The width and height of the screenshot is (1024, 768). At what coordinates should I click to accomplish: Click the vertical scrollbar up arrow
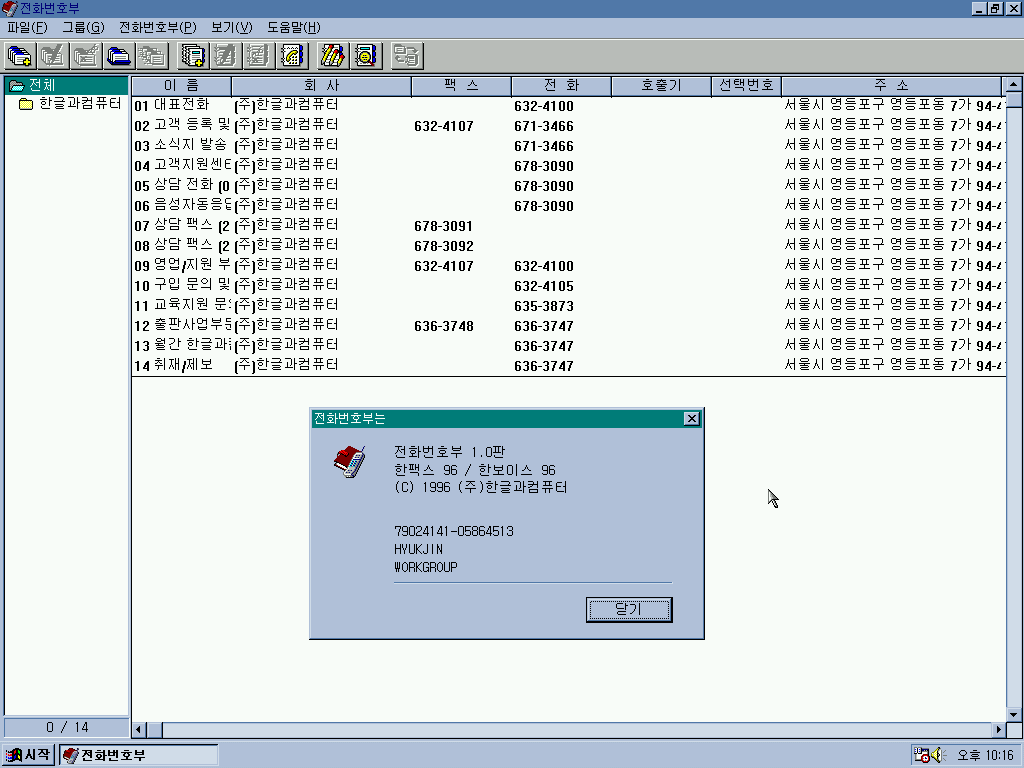(1014, 85)
